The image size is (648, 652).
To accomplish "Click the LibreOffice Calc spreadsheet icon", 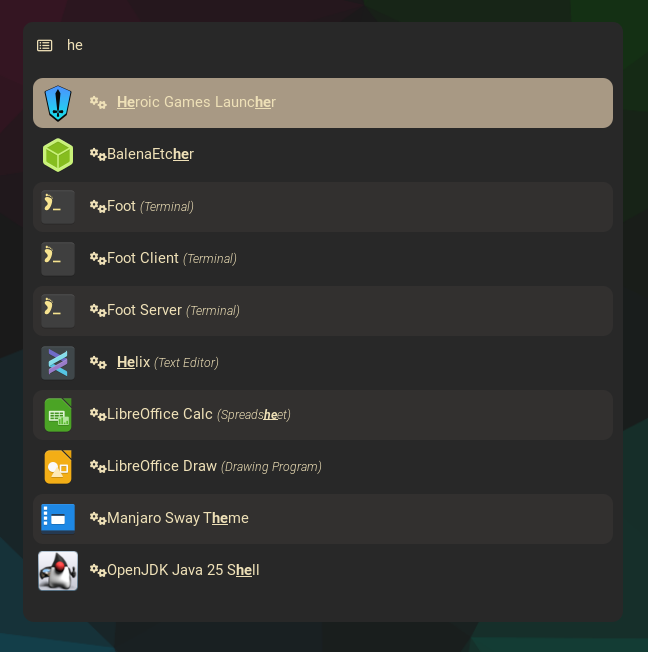I will [x=58, y=415].
